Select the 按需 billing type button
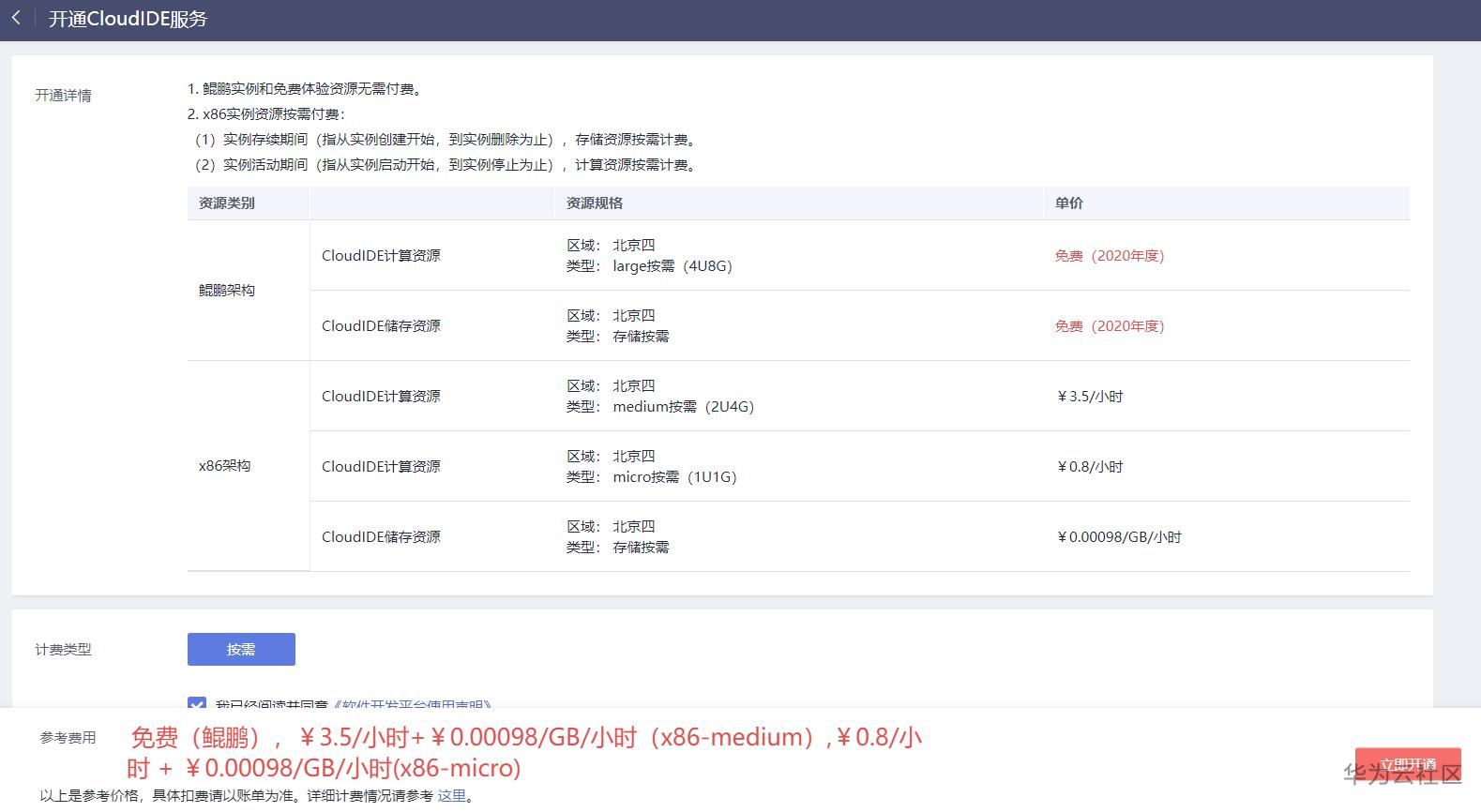 click(241, 649)
